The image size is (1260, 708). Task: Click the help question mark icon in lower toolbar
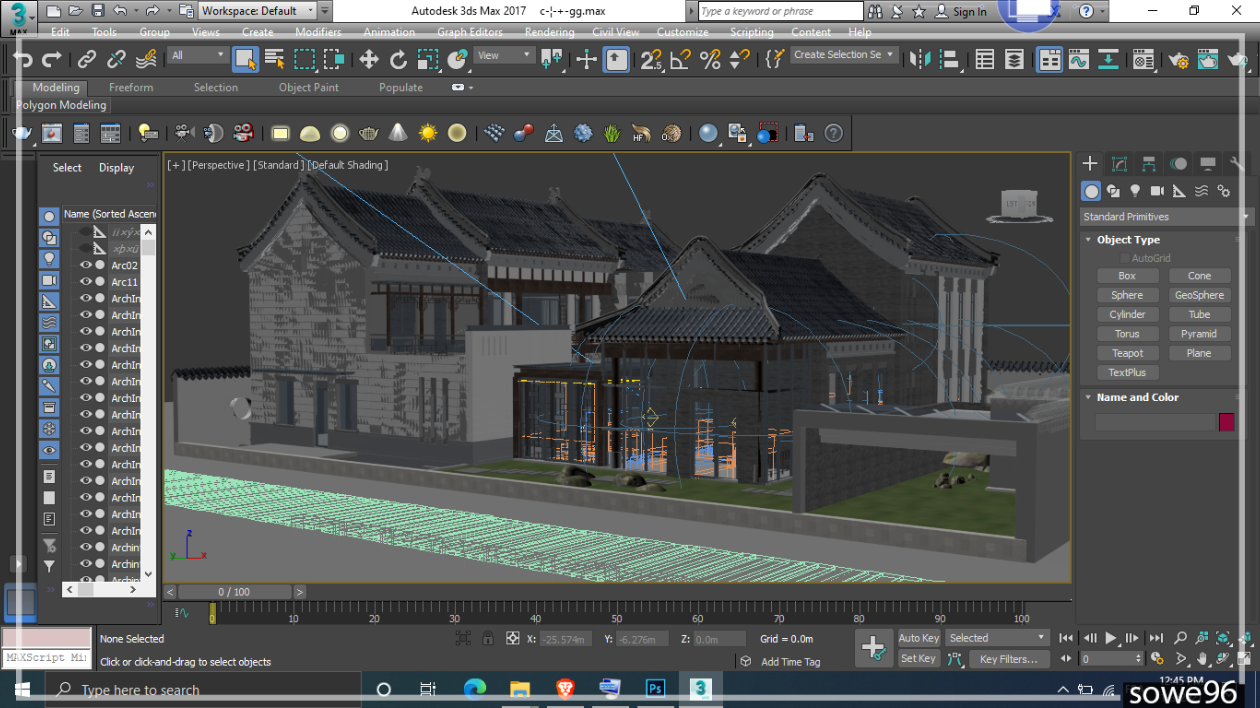(x=833, y=133)
